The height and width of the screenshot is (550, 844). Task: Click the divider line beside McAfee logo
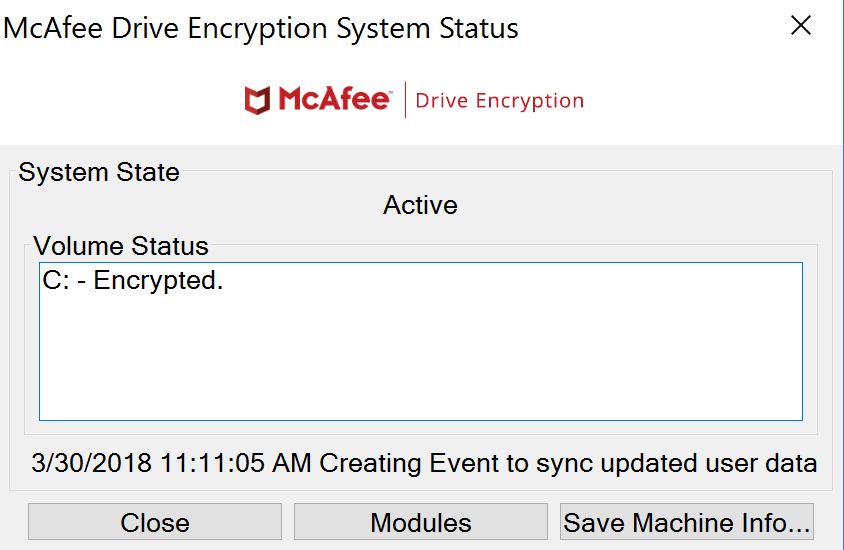coord(405,100)
